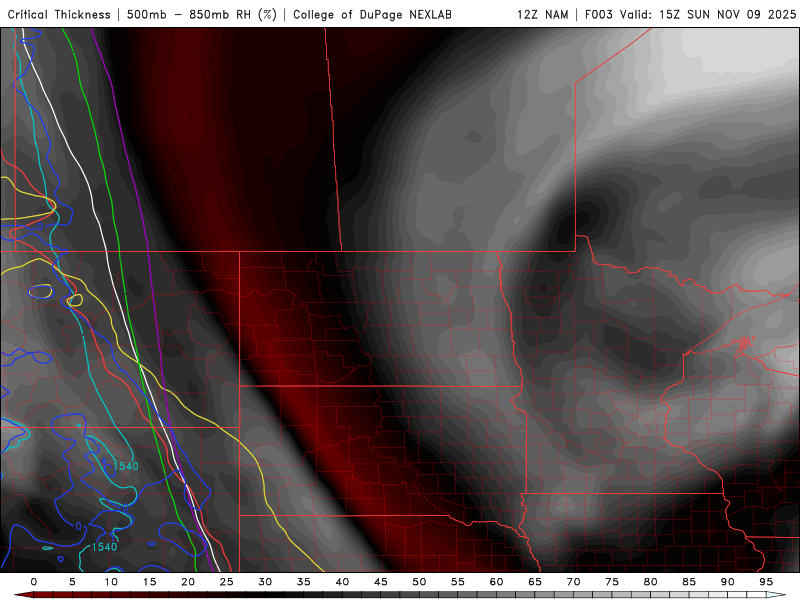Click the 1540 contour label nearest the bottom edge
800x600 pixels.
coord(104,547)
